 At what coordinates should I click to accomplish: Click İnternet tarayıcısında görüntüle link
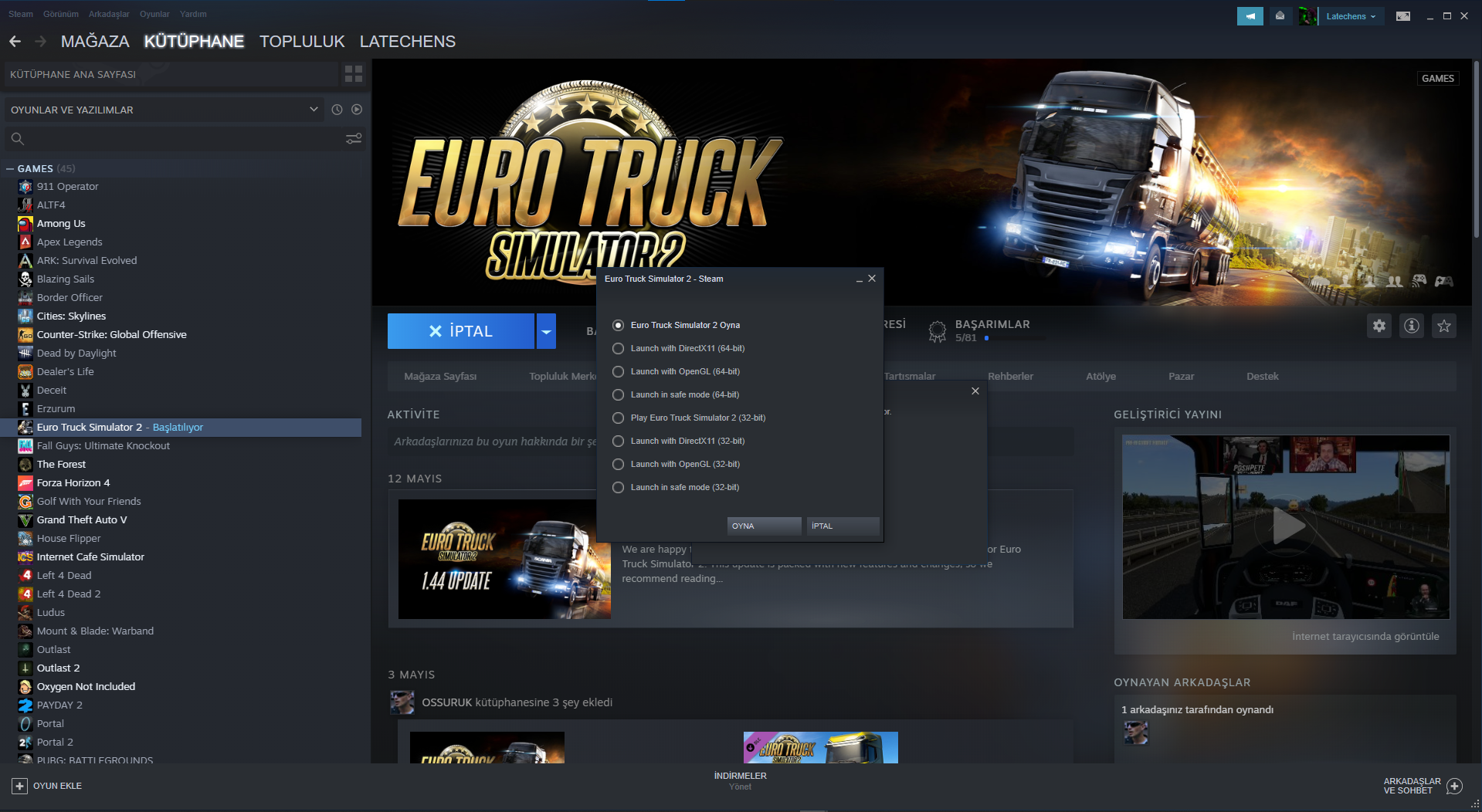pyautogui.click(x=1365, y=637)
